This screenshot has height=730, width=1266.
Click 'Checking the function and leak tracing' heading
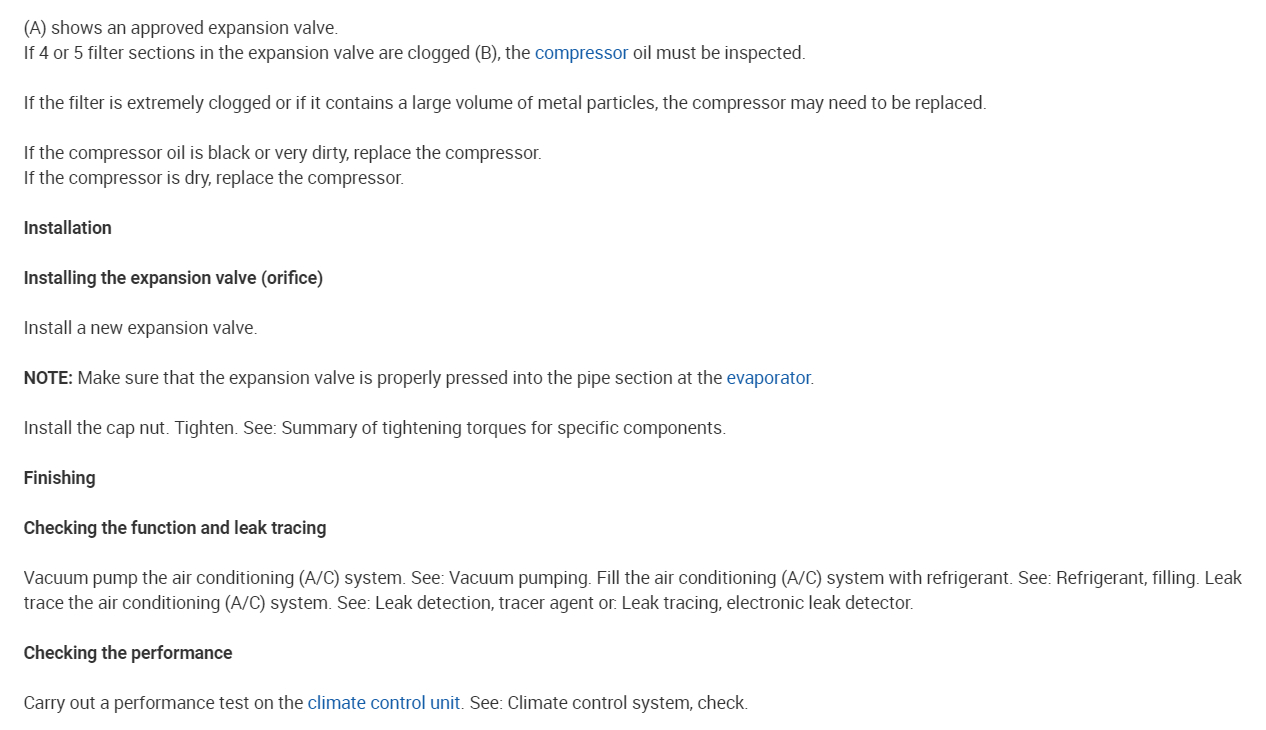[x=175, y=528]
